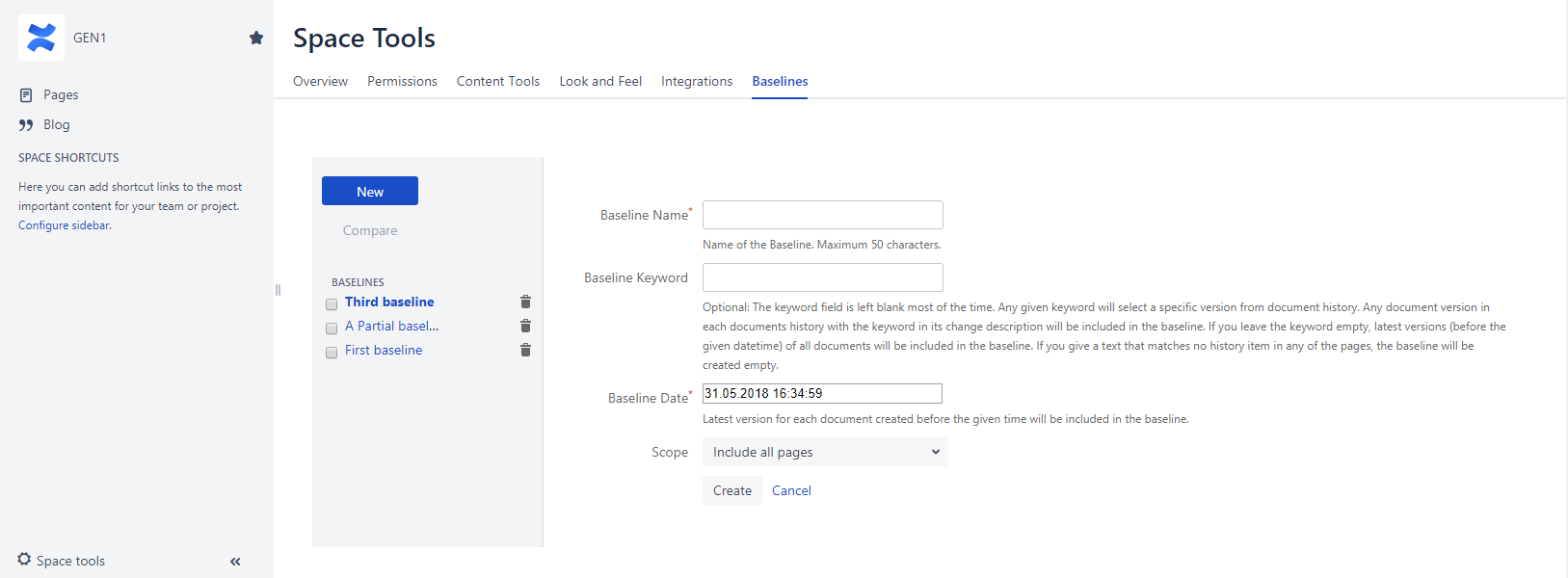The width and height of the screenshot is (1568, 578).
Task: Delete the Third baseline using trash icon
Action: pos(525,302)
